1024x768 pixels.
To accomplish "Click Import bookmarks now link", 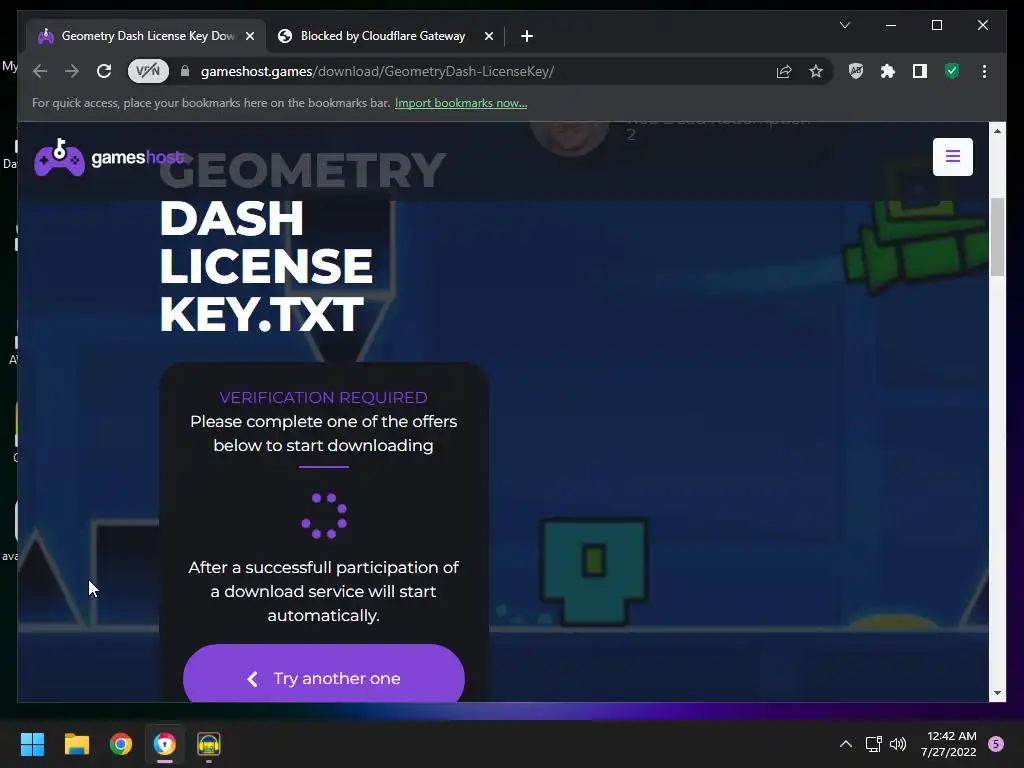I will pos(461,103).
